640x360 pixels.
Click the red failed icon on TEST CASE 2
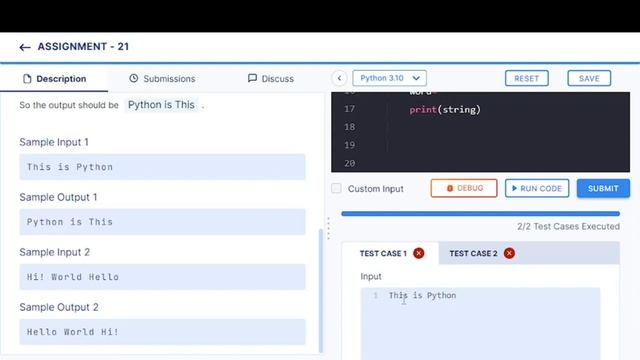(509, 253)
